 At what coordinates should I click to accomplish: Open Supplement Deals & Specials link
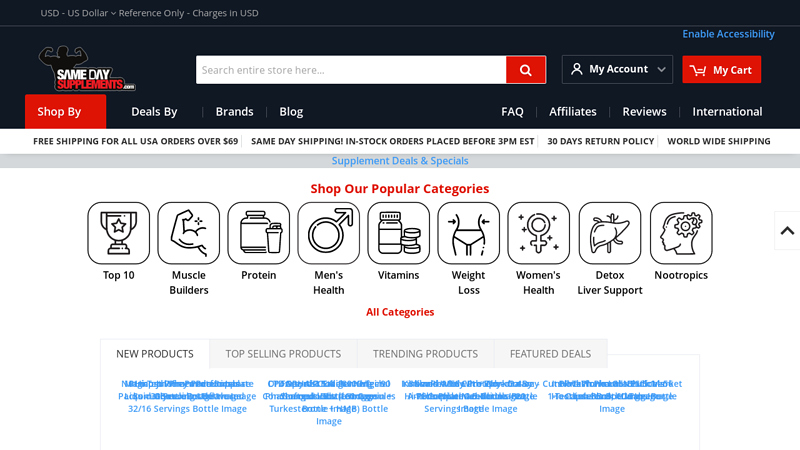pos(400,161)
